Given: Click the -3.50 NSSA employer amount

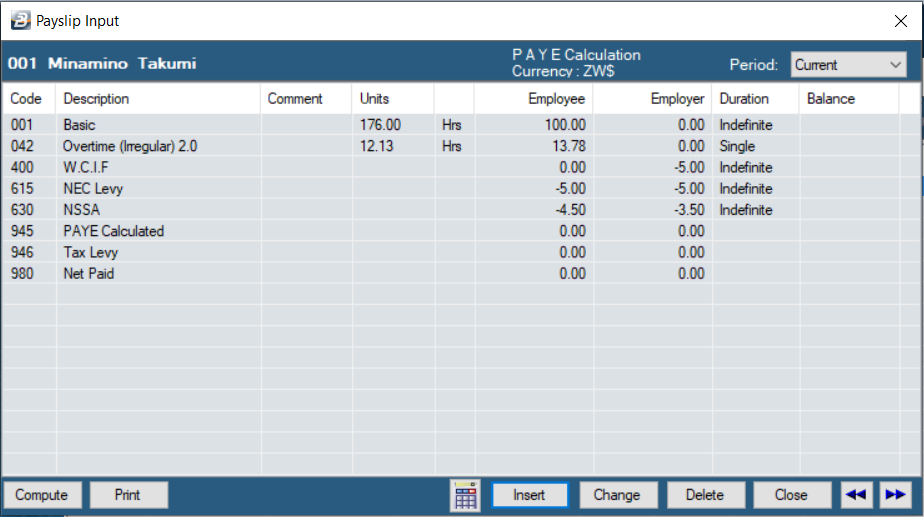Looking at the screenshot, I should click(x=689, y=210).
